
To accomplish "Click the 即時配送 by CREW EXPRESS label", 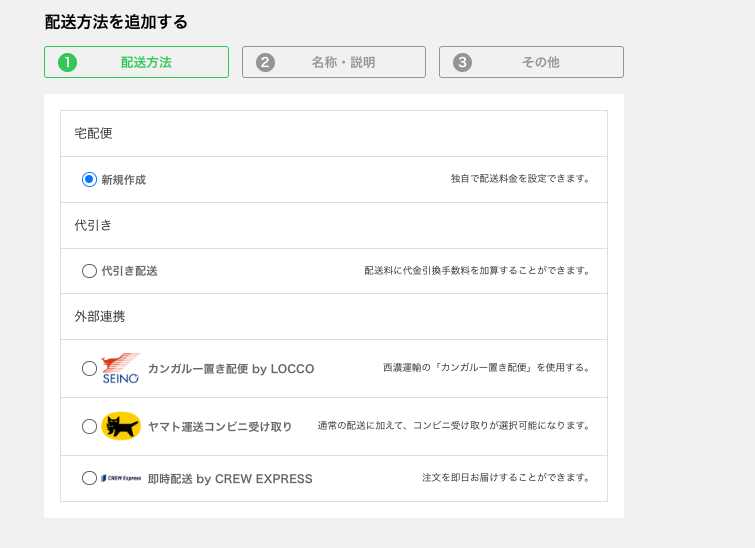I will (230, 479).
